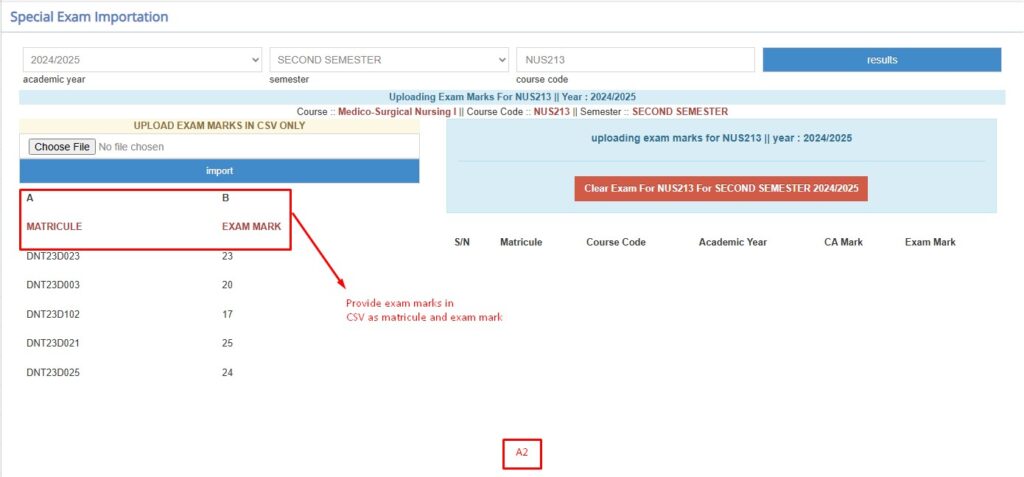
Task: Select the Matricule column header in results table
Action: [521, 242]
